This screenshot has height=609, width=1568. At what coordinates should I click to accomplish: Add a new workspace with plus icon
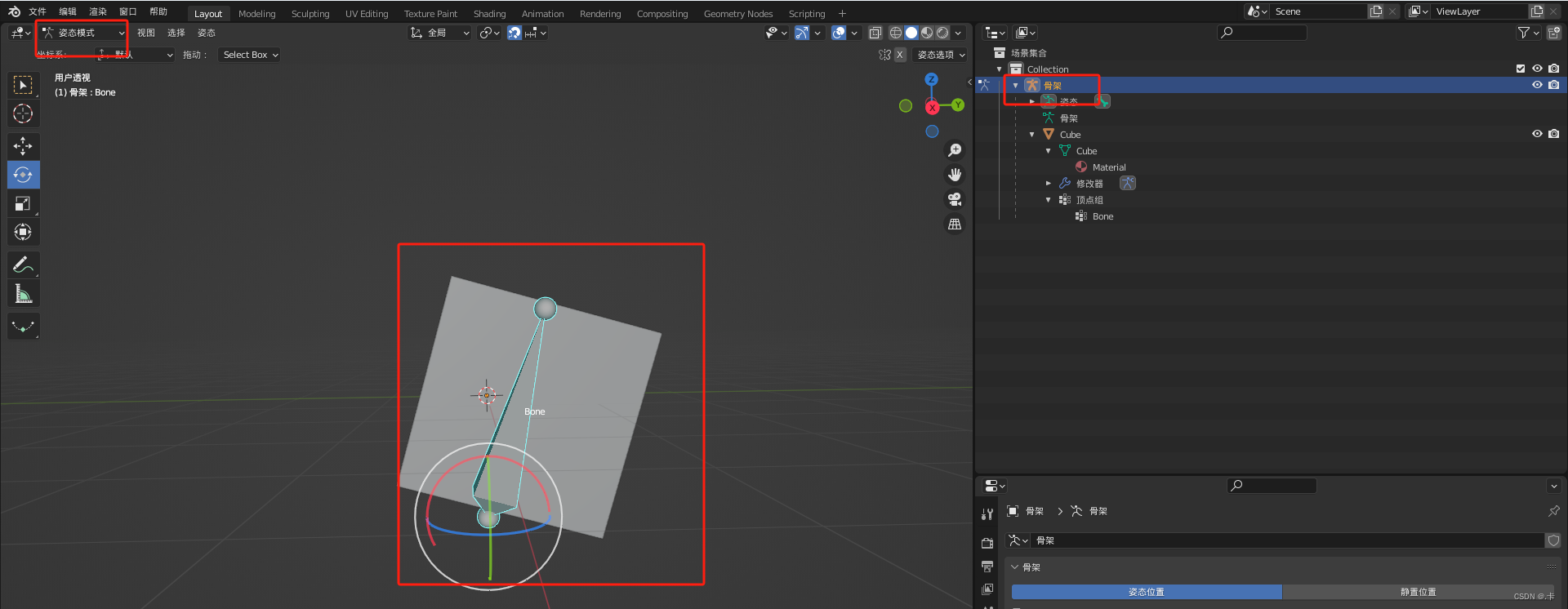point(842,14)
